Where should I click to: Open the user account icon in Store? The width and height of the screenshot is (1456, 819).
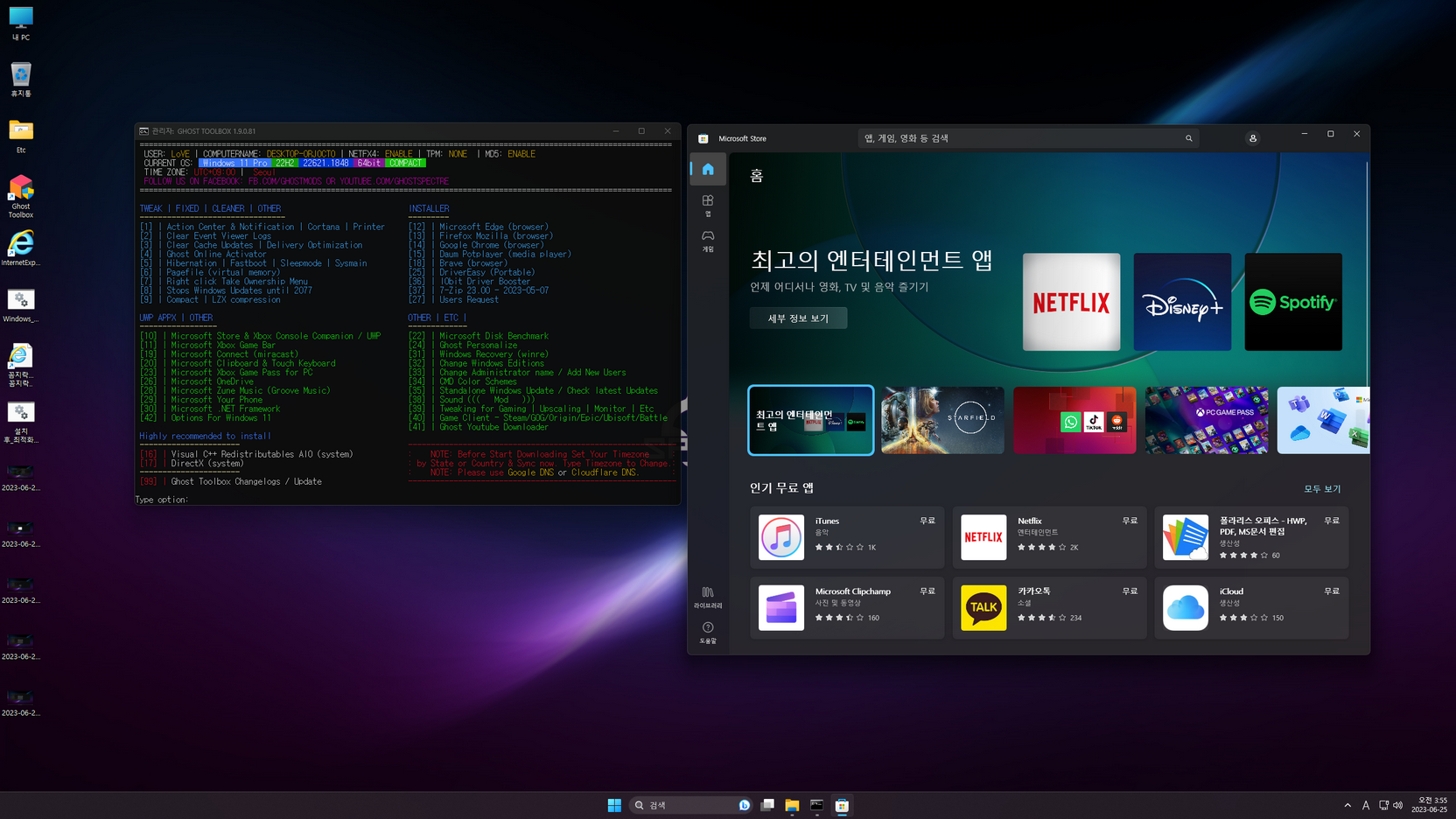click(1253, 138)
